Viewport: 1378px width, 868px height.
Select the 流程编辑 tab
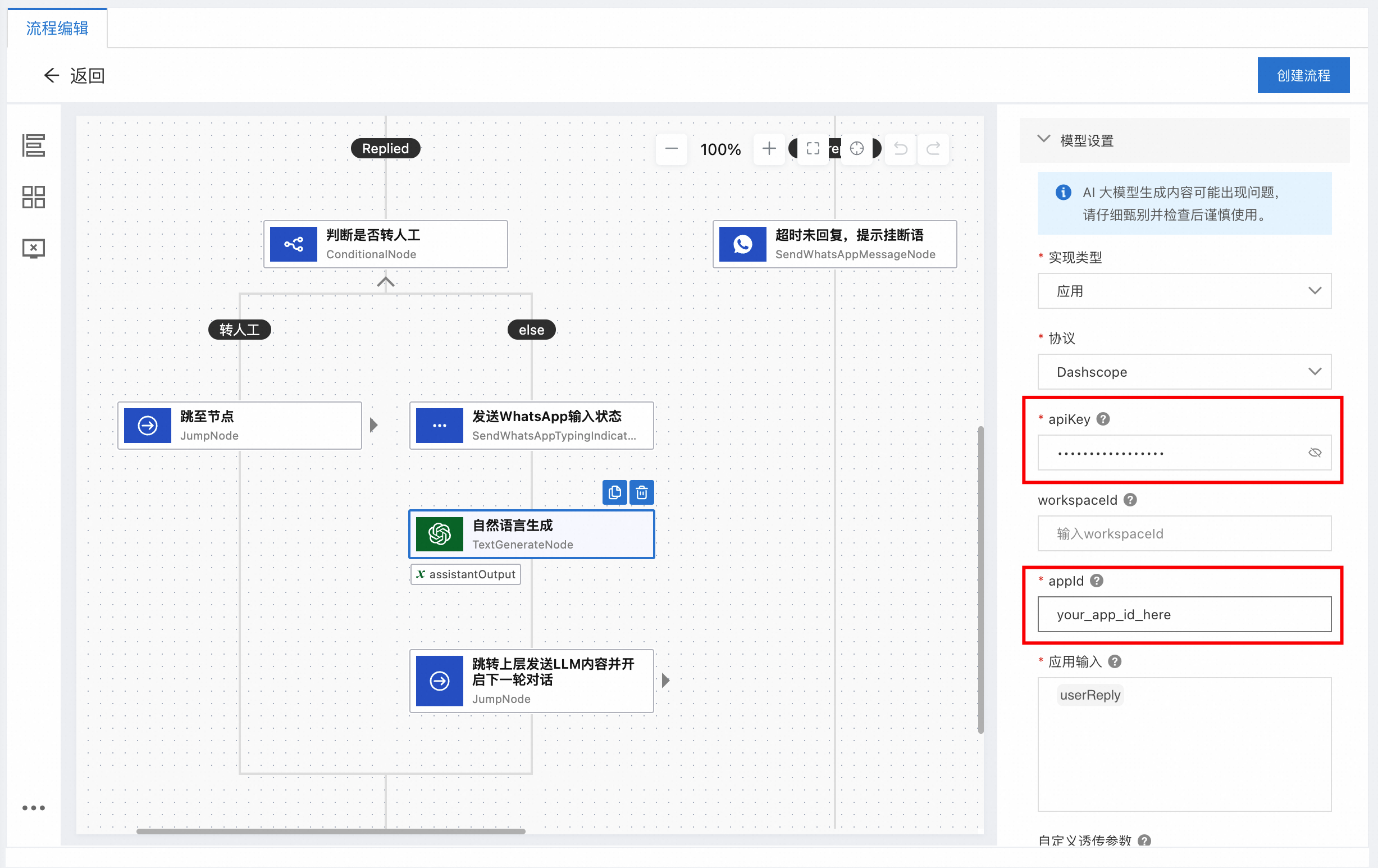click(57, 28)
